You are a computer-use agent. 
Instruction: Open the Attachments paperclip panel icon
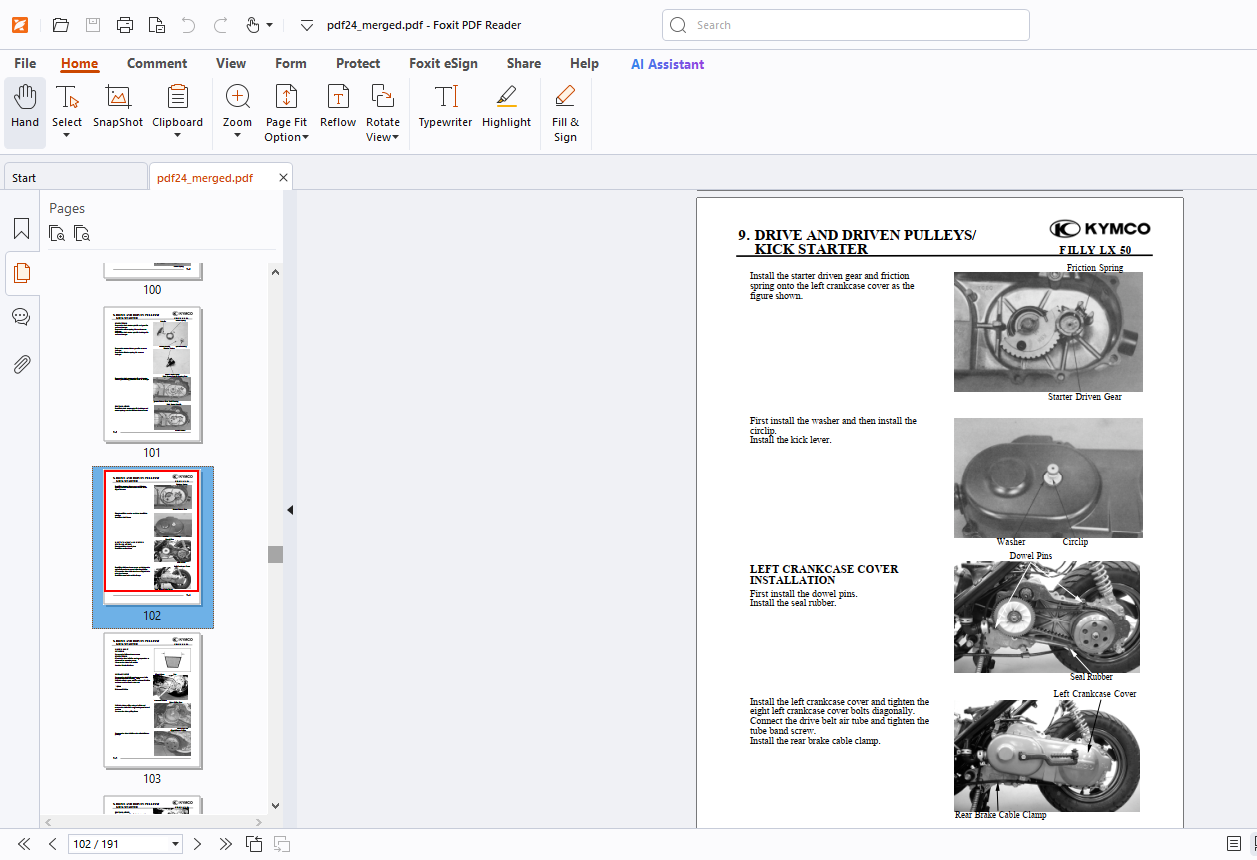pyautogui.click(x=21, y=363)
